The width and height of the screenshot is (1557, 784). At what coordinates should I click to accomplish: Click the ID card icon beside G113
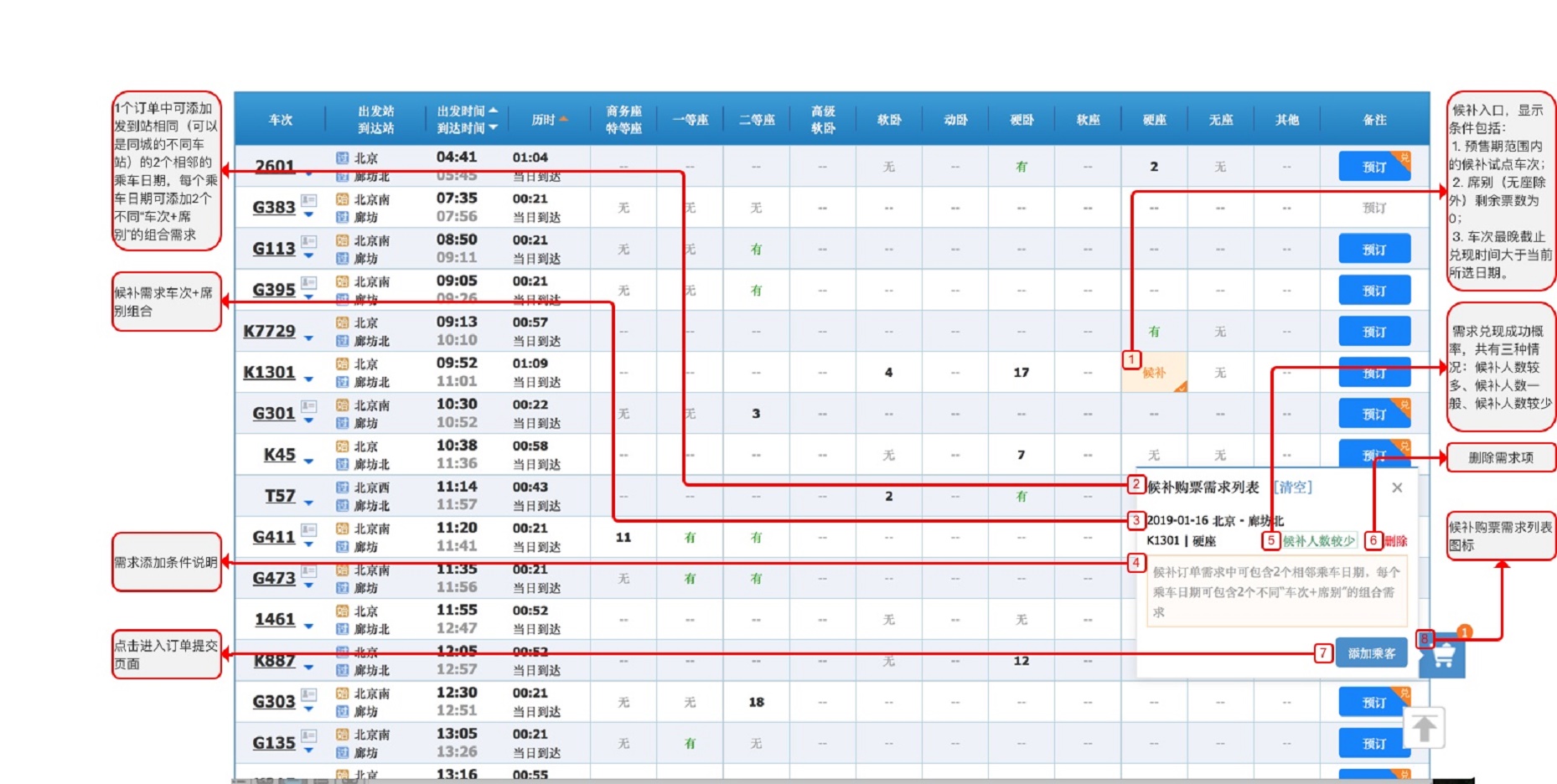[308, 241]
